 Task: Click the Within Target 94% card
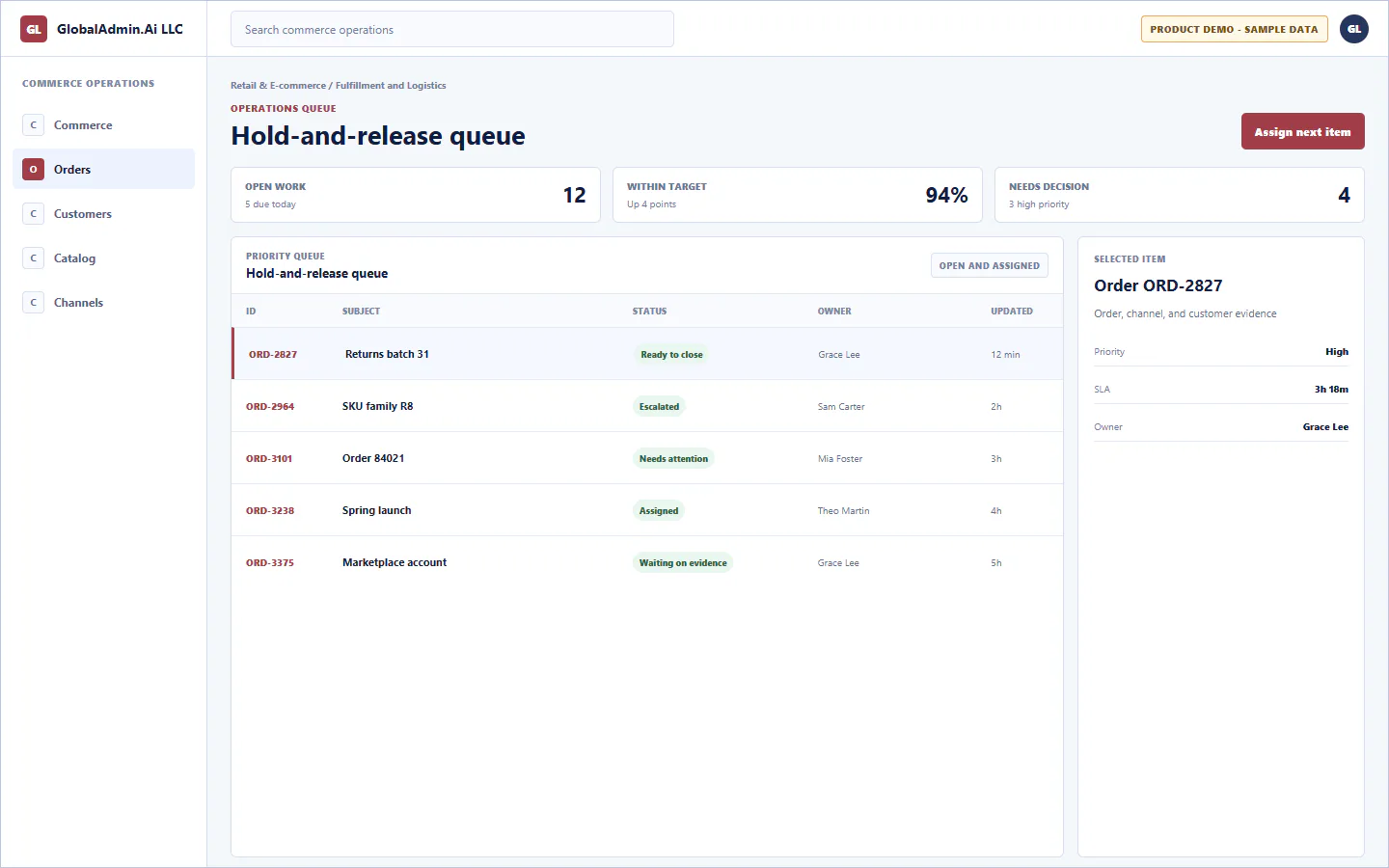coord(798,195)
